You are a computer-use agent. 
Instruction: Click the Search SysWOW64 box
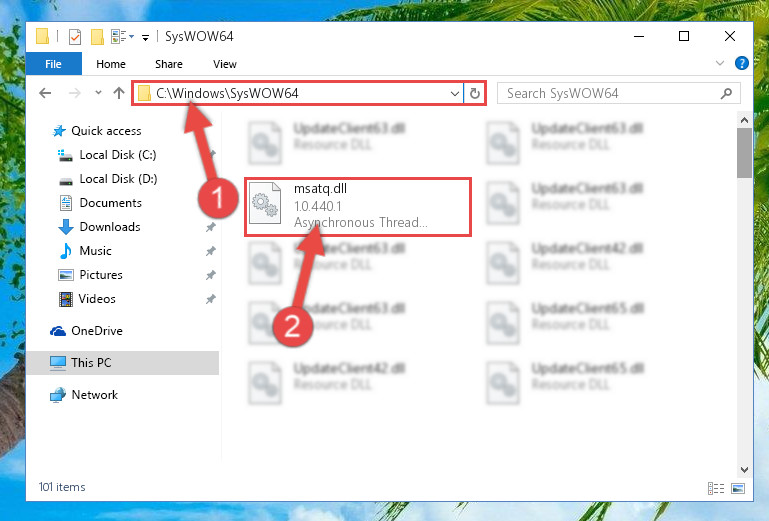point(618,93)
